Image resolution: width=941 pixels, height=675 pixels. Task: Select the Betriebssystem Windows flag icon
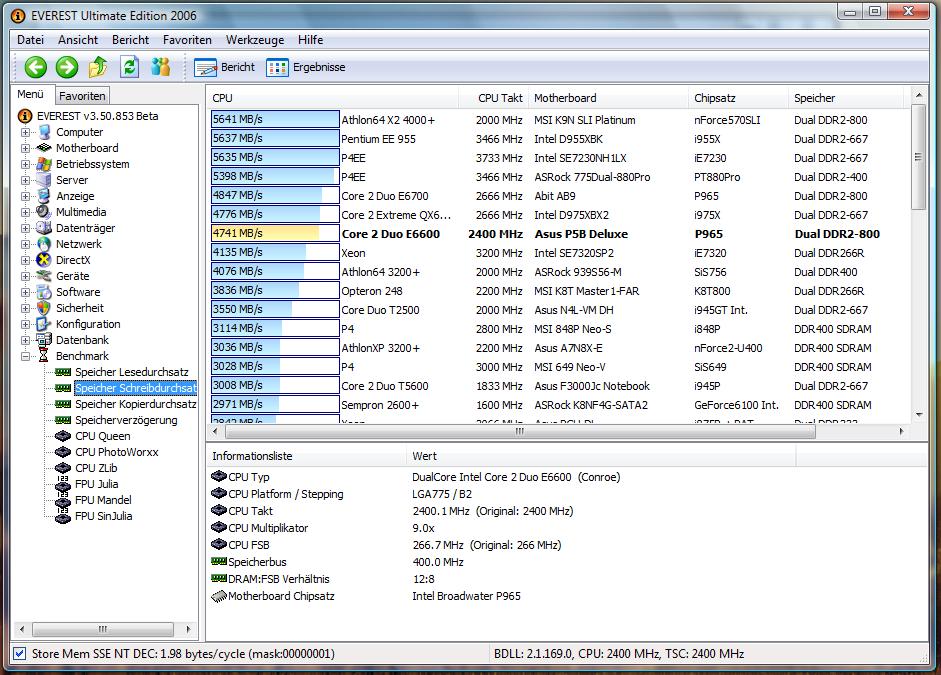pyautogui.click(x=44, y=164)
